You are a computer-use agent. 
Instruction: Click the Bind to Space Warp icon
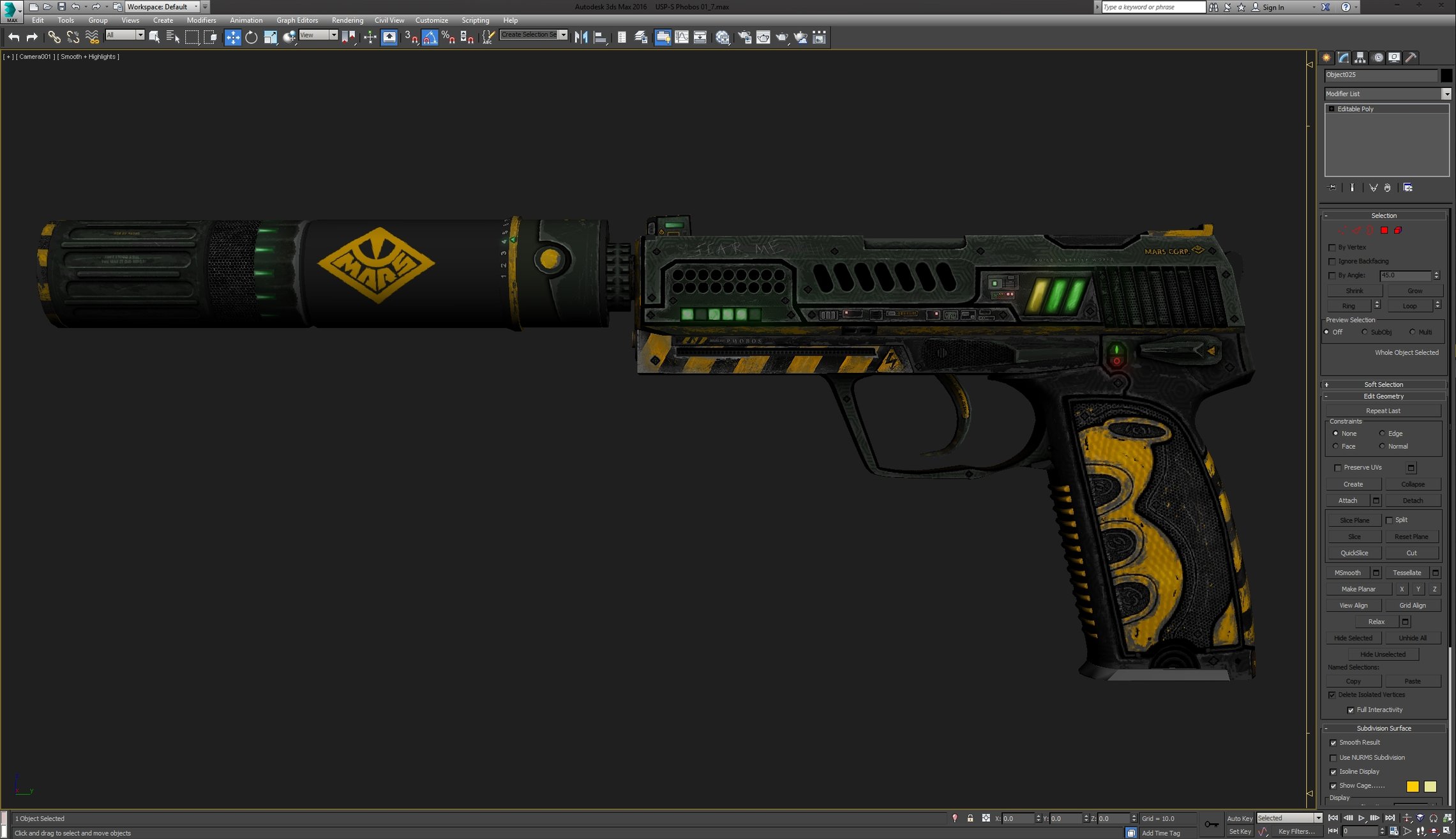[x=92, y=37]
